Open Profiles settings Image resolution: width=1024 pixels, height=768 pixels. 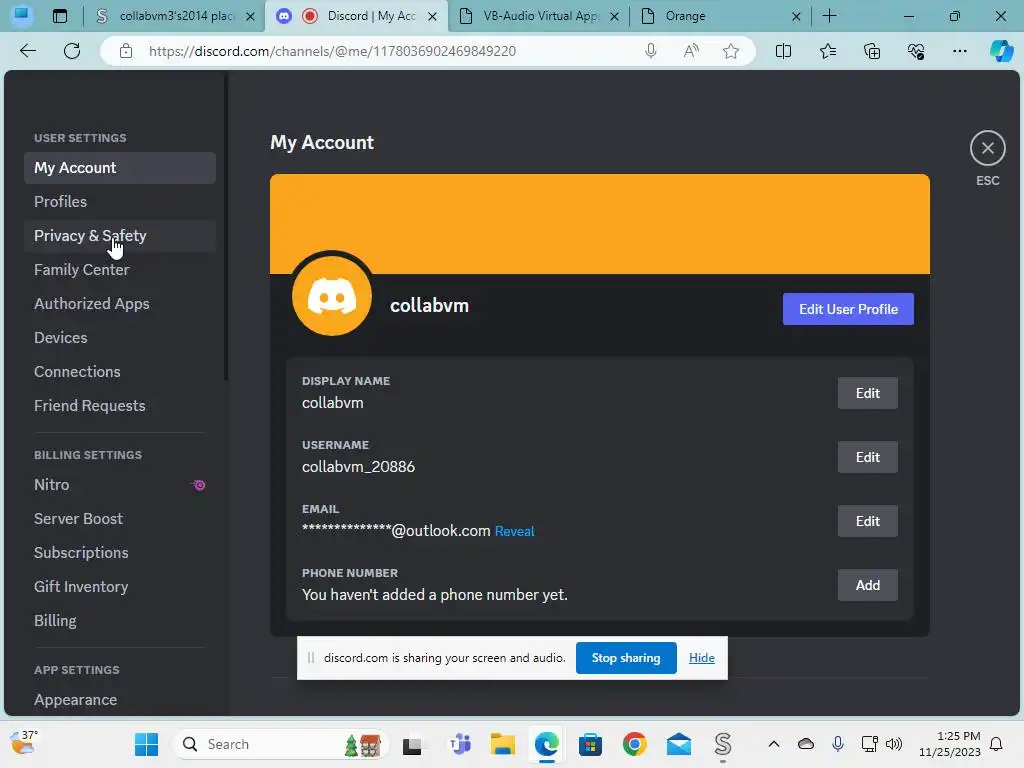[x=120, y=202]
